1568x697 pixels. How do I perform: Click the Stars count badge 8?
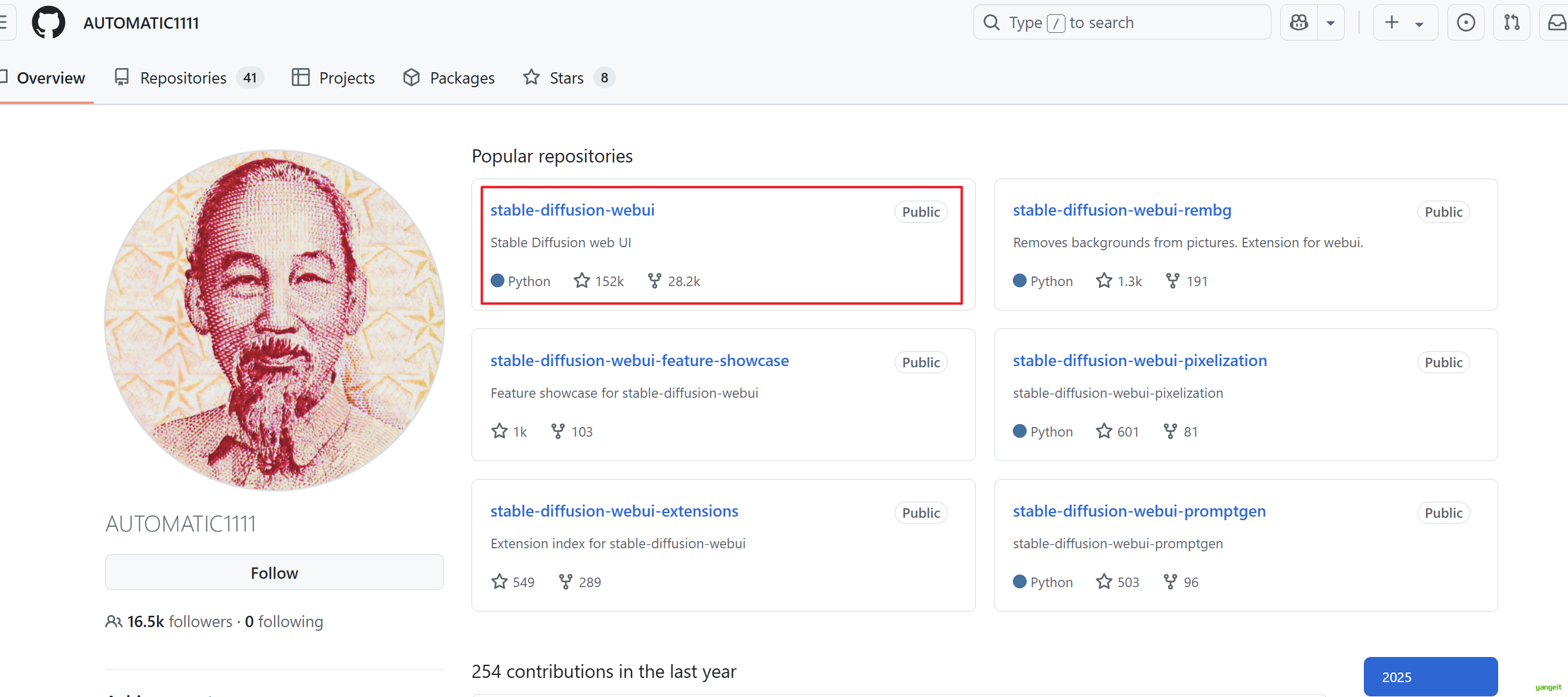point(604,78)
